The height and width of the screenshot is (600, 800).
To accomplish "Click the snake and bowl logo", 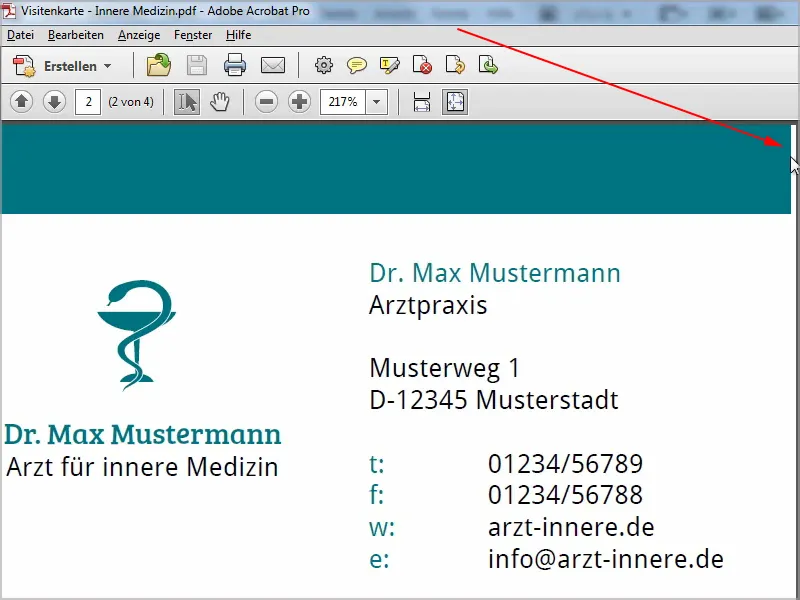I will tap(137, 335).
